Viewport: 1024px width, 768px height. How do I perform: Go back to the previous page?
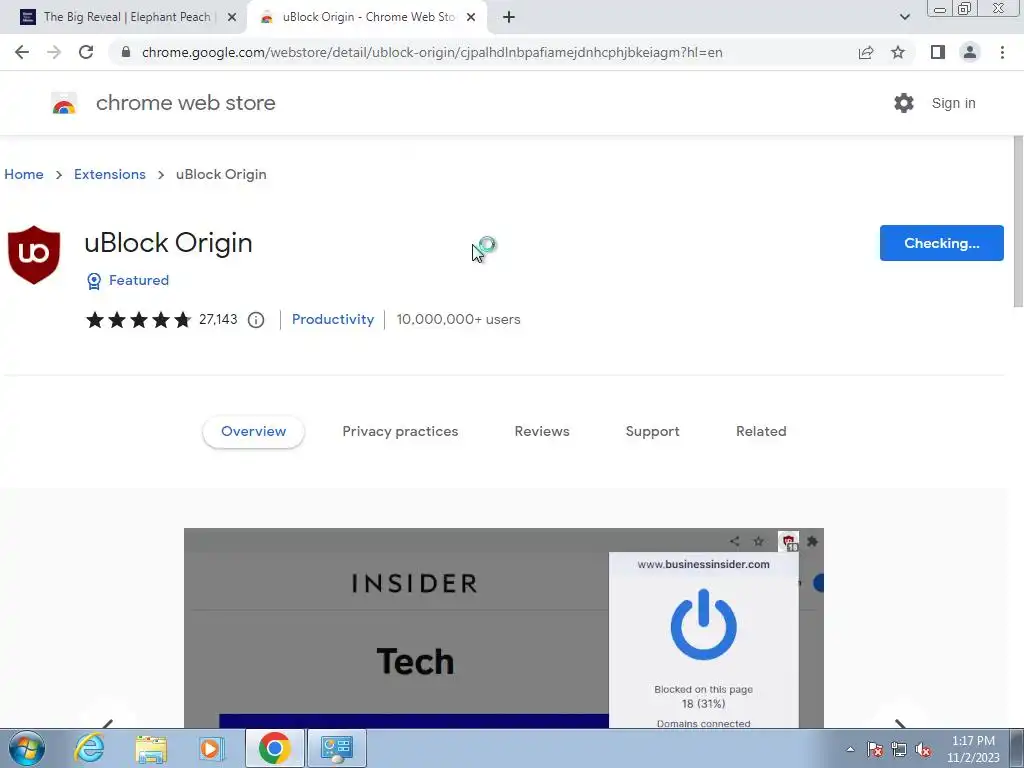point(22,52)
